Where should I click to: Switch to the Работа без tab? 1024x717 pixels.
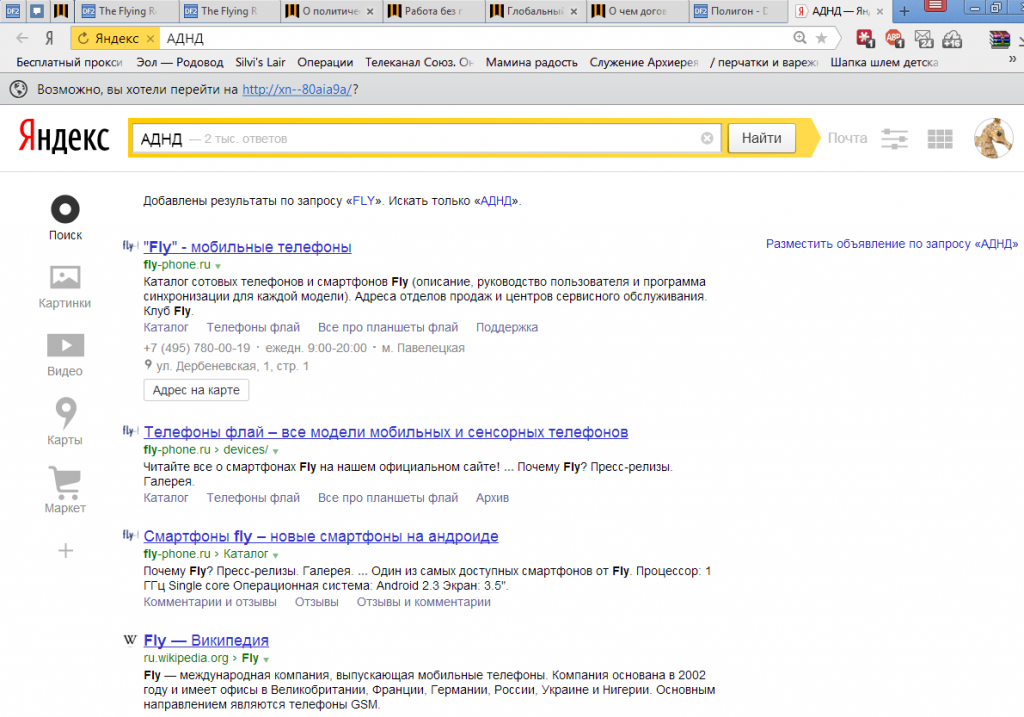point(434,11)
